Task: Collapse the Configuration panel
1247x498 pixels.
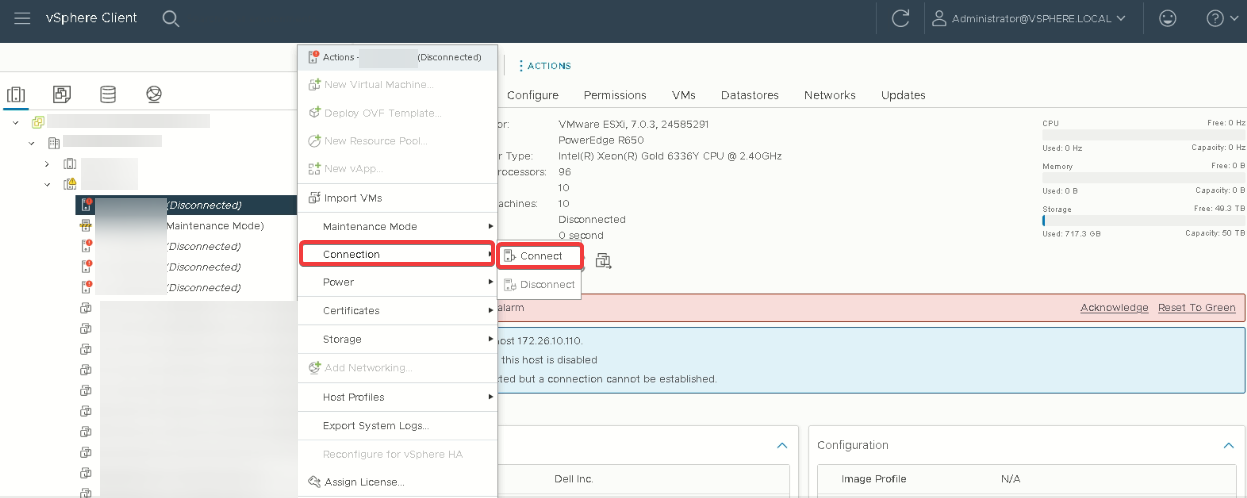Action: 1229,445
